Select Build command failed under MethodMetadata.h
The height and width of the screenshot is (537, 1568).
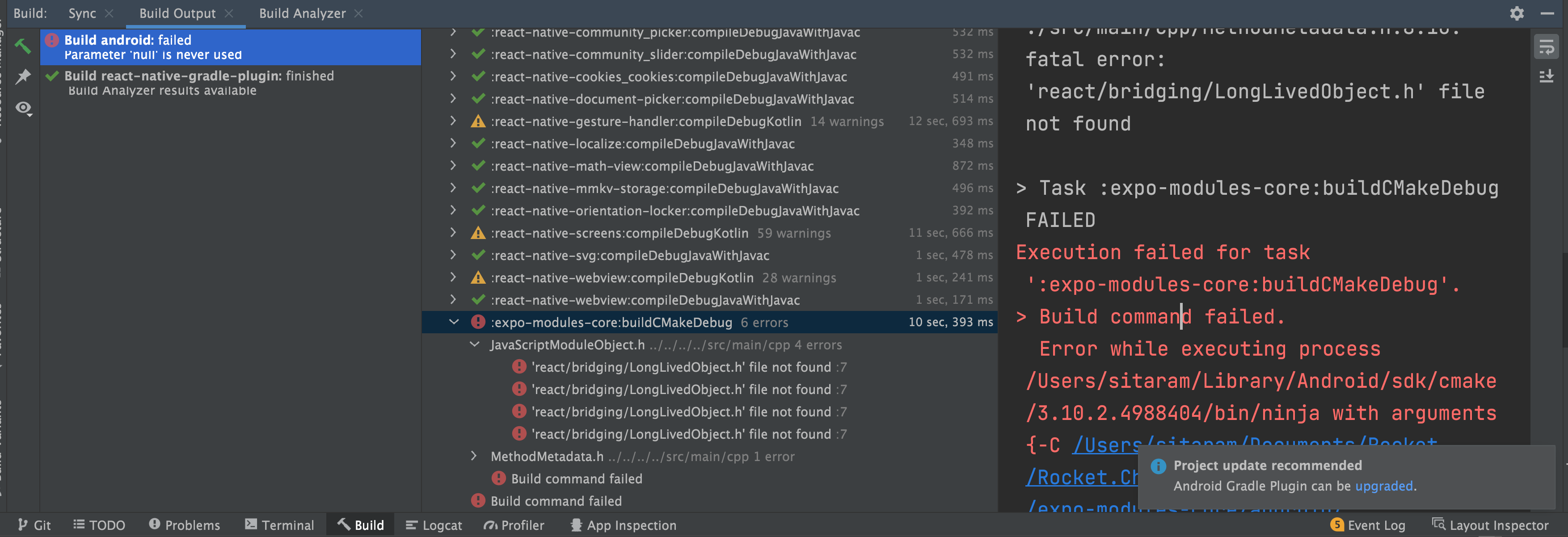pyautogui.click(x=576, y=478)
